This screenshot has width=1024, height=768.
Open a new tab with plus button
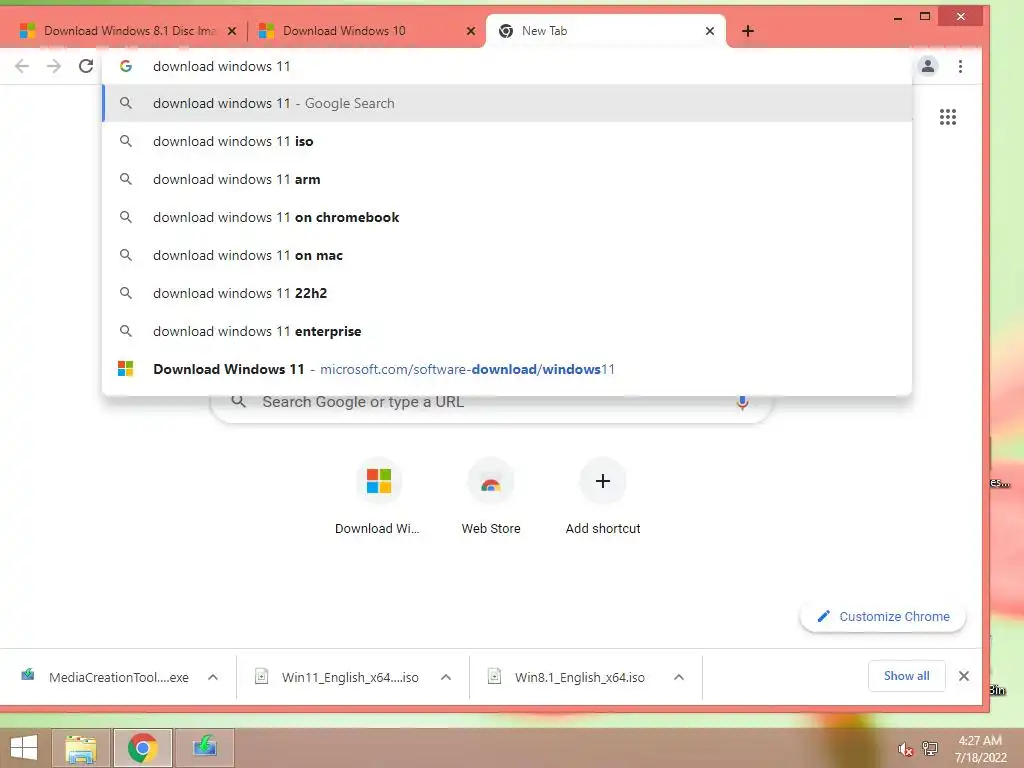(748, 31)
